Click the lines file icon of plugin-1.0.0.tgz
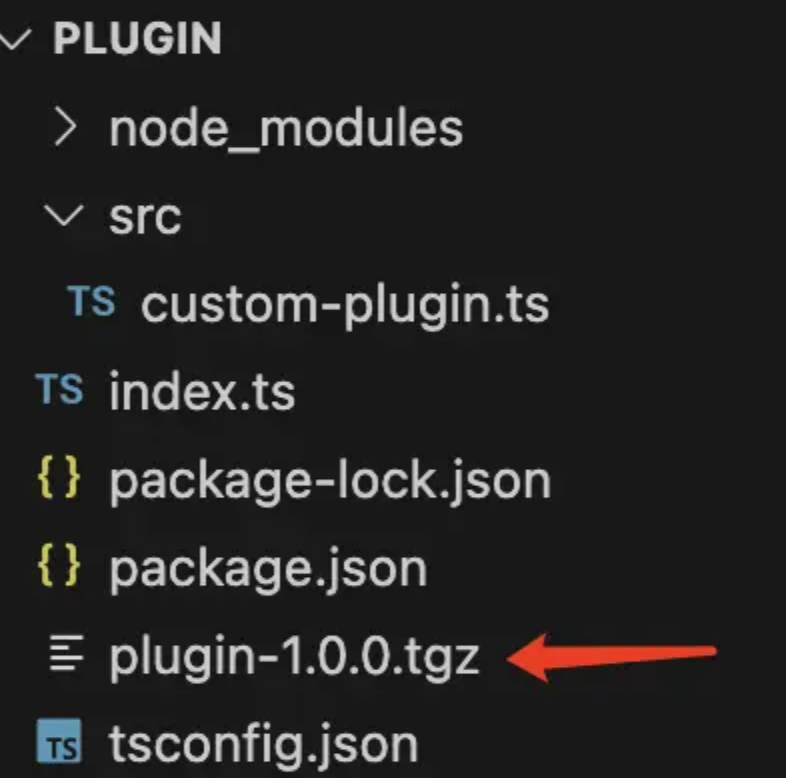786x778 pixels. tap(66, 653)
